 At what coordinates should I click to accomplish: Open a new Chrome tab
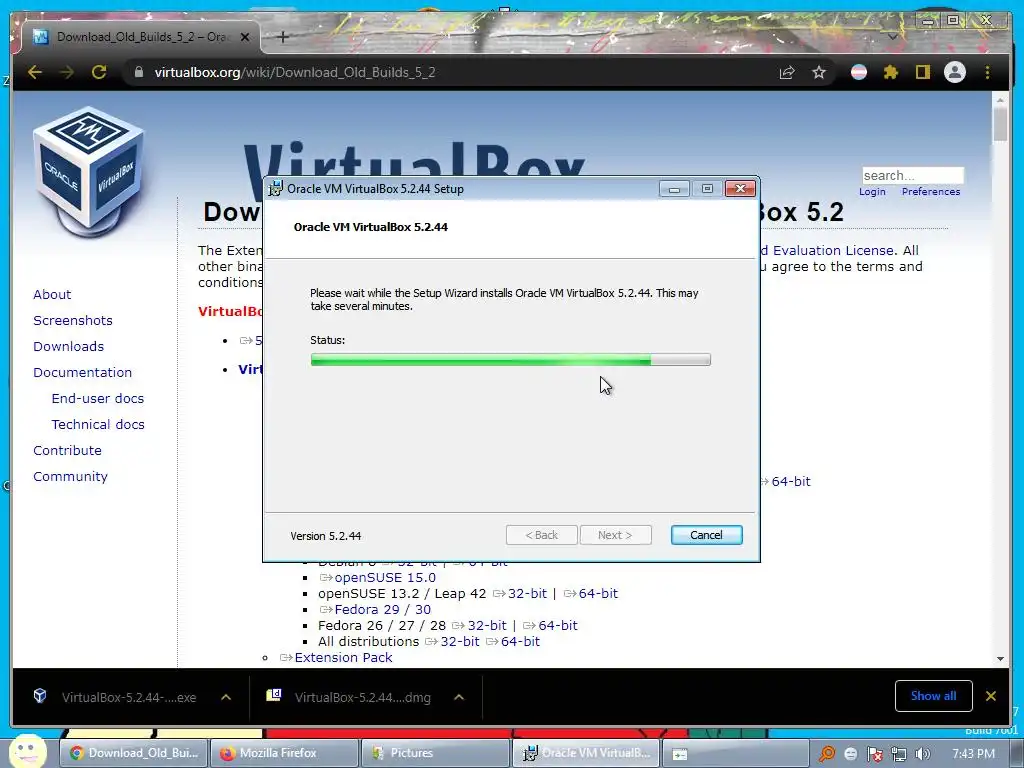[x=283, y=37]
